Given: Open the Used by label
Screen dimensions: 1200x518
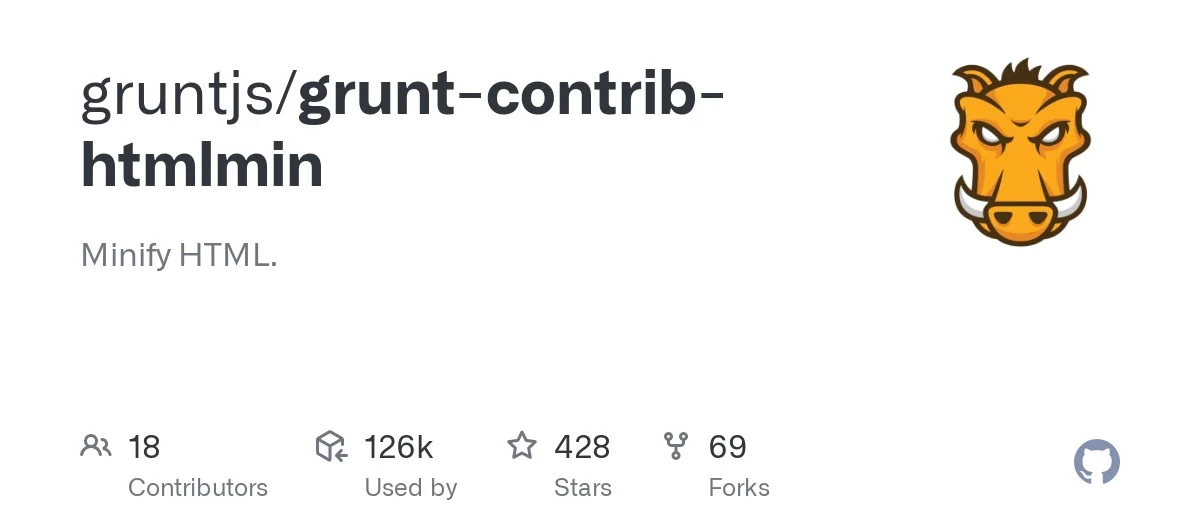Looking at the screenshot, I should click(x=410, y=488).
